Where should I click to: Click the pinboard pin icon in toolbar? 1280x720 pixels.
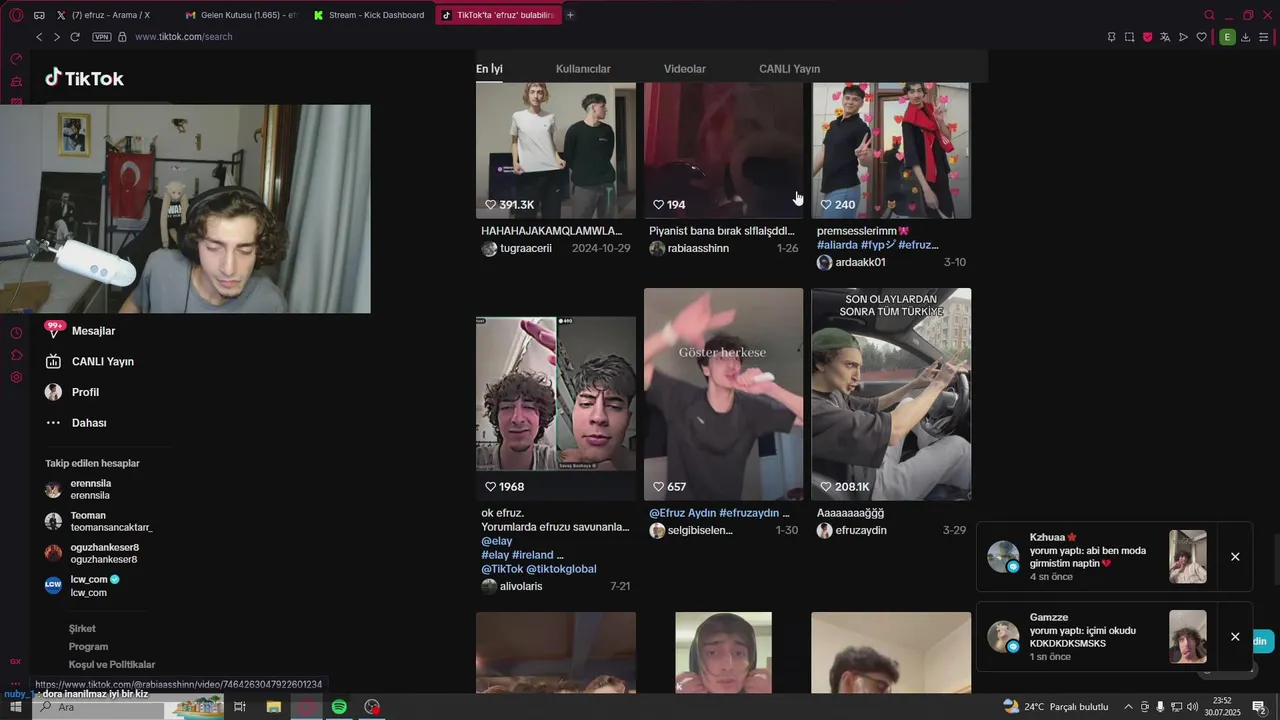pyautogui.click(x=1111, y=37)
